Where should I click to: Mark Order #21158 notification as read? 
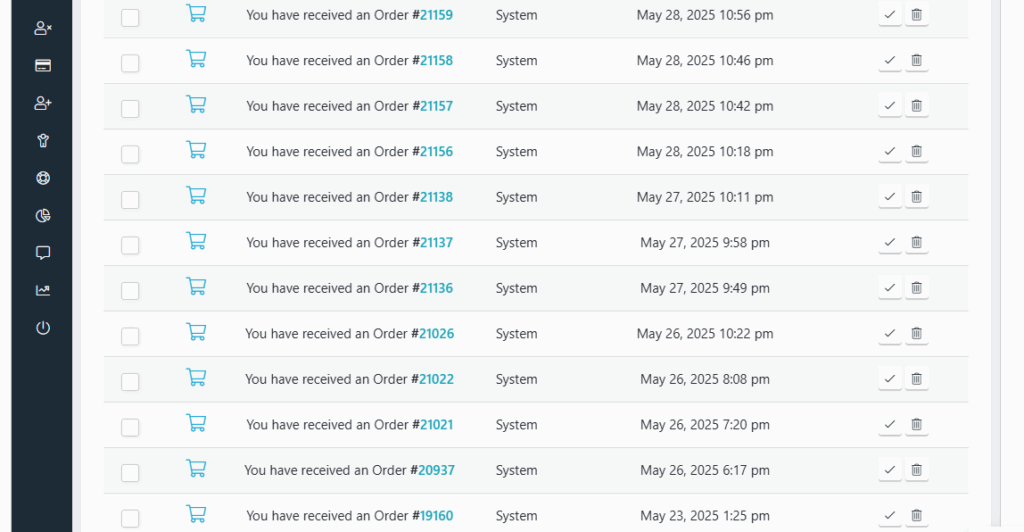[889, 61]
